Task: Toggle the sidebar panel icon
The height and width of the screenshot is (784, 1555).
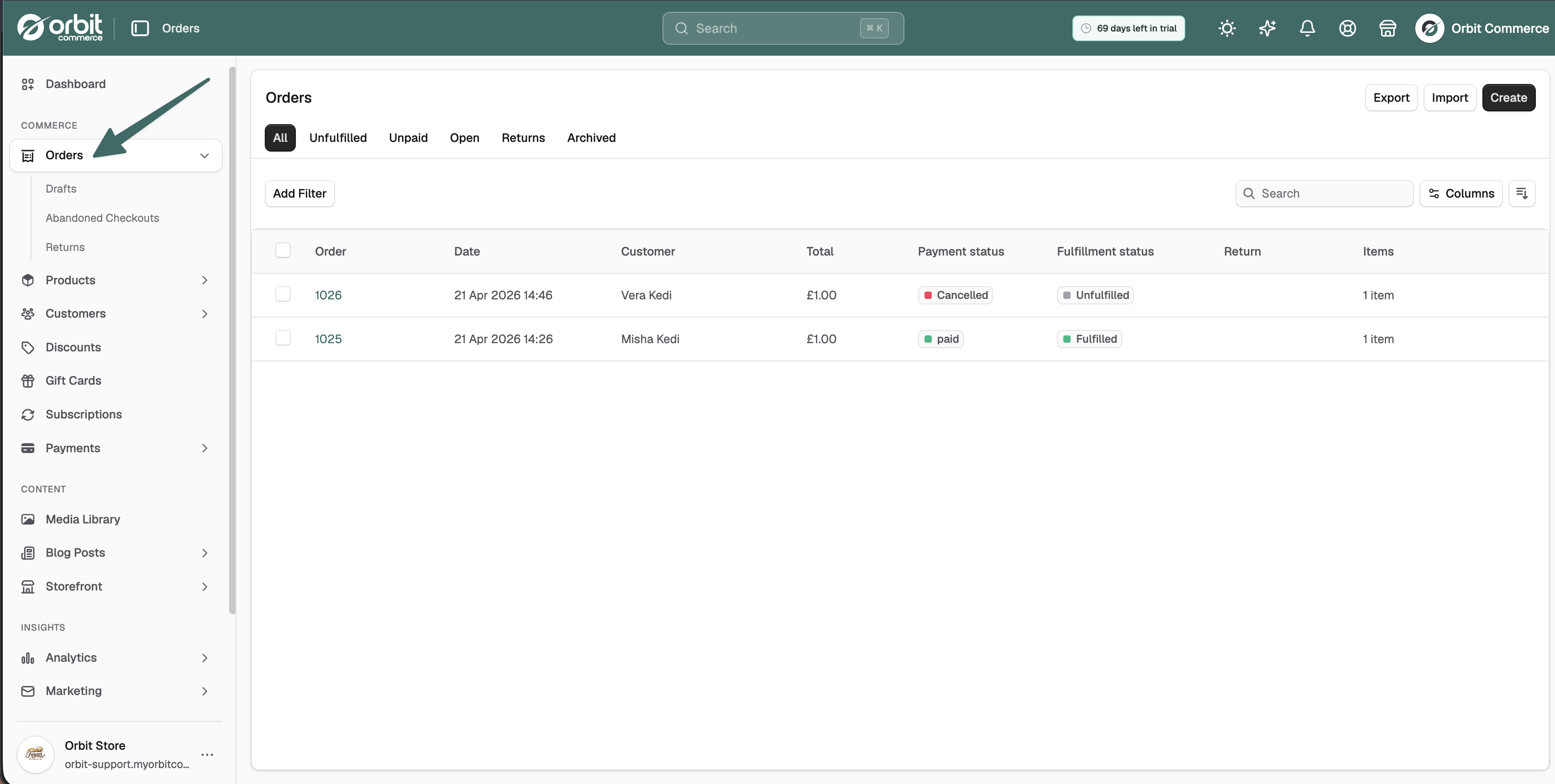Action: 140,28
